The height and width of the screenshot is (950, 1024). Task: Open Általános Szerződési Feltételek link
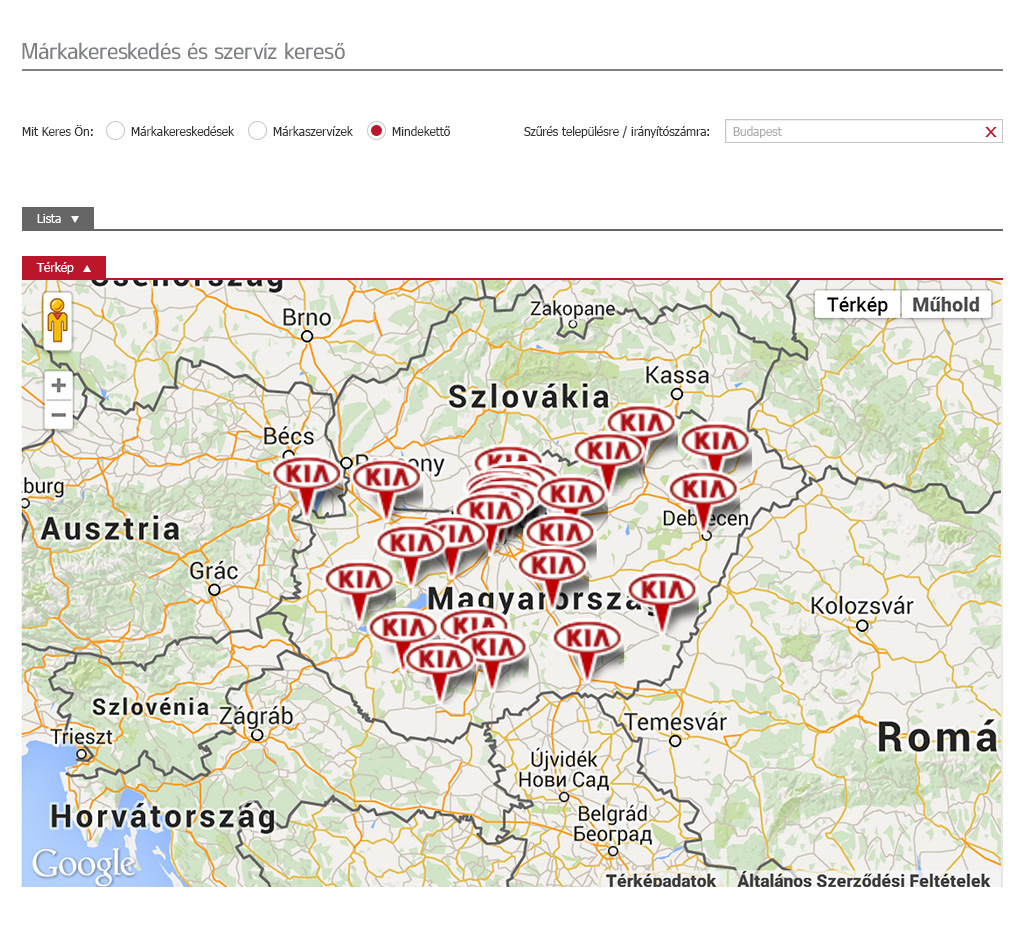point(863,880)
